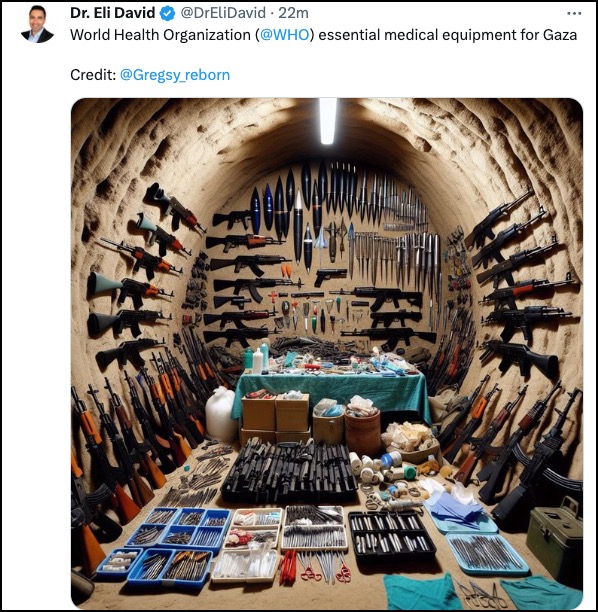Click the tweet text about essential medical equipment
The height and width of the screenshot is (612, 598).
coord(324,35)
